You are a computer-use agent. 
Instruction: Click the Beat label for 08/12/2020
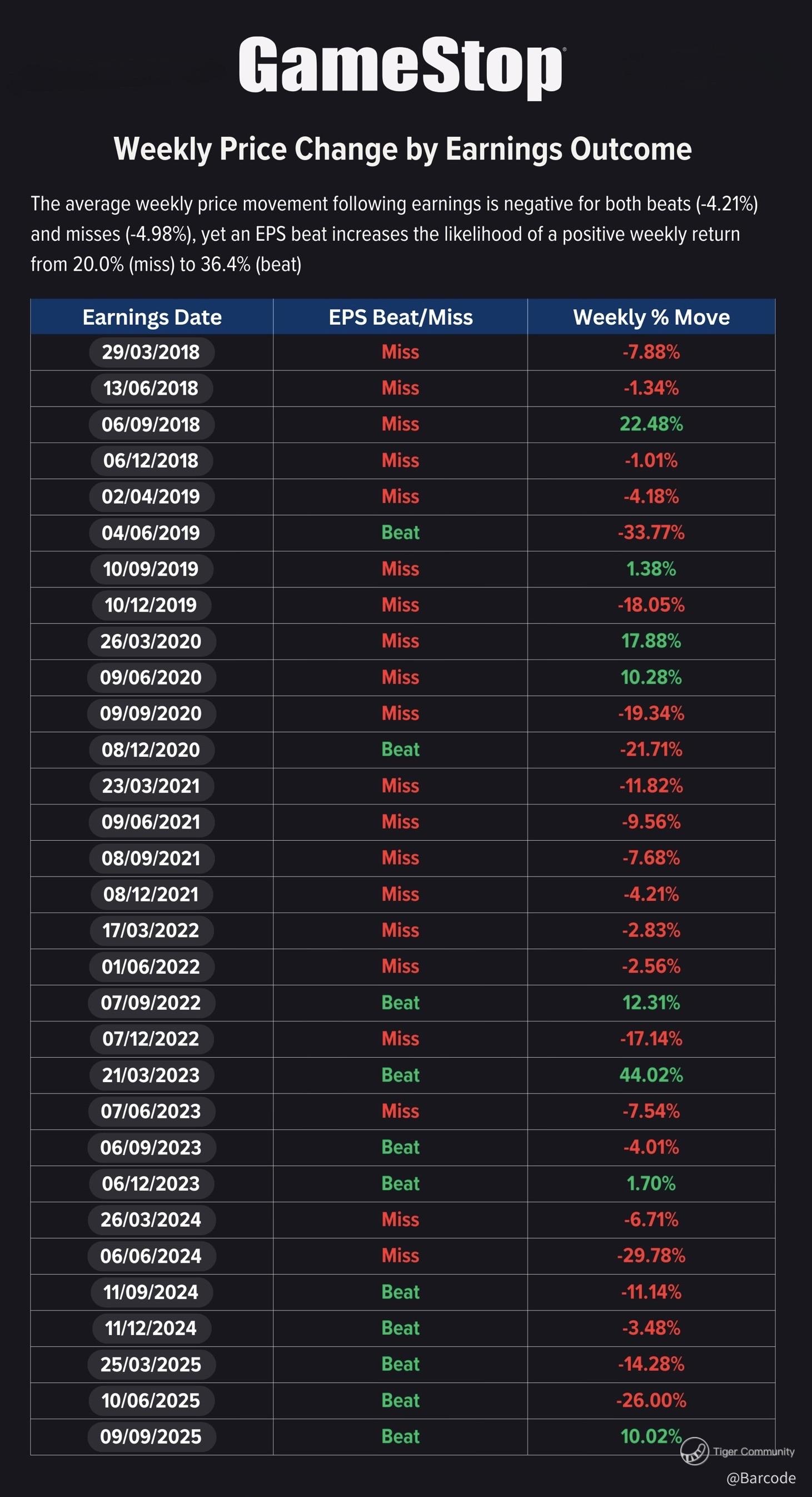coord(400,749)
